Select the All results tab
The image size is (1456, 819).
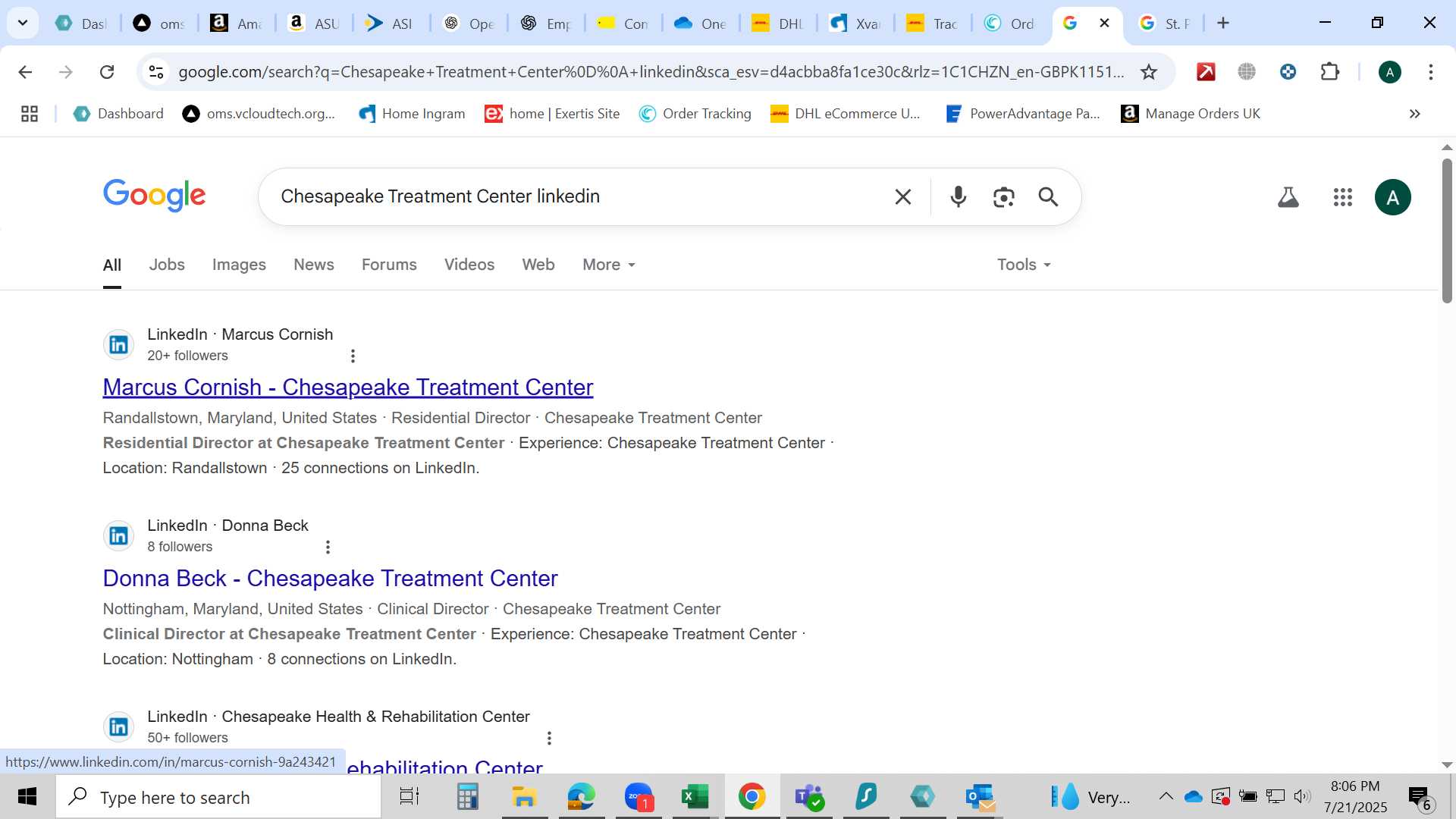point(112,265)
